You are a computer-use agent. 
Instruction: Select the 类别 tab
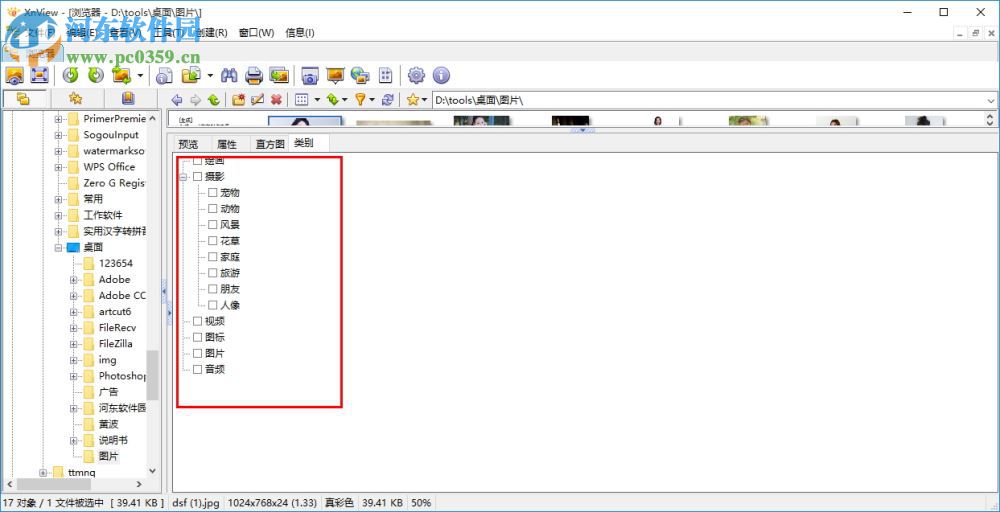(x=304, y=143)
